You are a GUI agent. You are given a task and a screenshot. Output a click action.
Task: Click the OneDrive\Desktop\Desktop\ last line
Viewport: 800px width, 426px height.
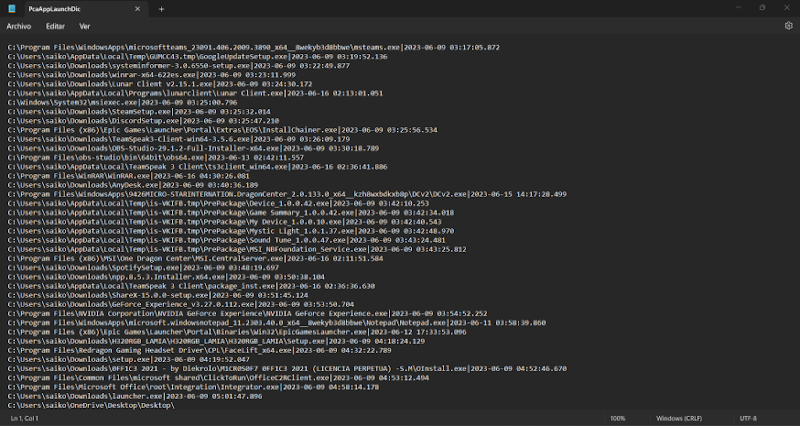pyautogui.click(x=91, y=406)
